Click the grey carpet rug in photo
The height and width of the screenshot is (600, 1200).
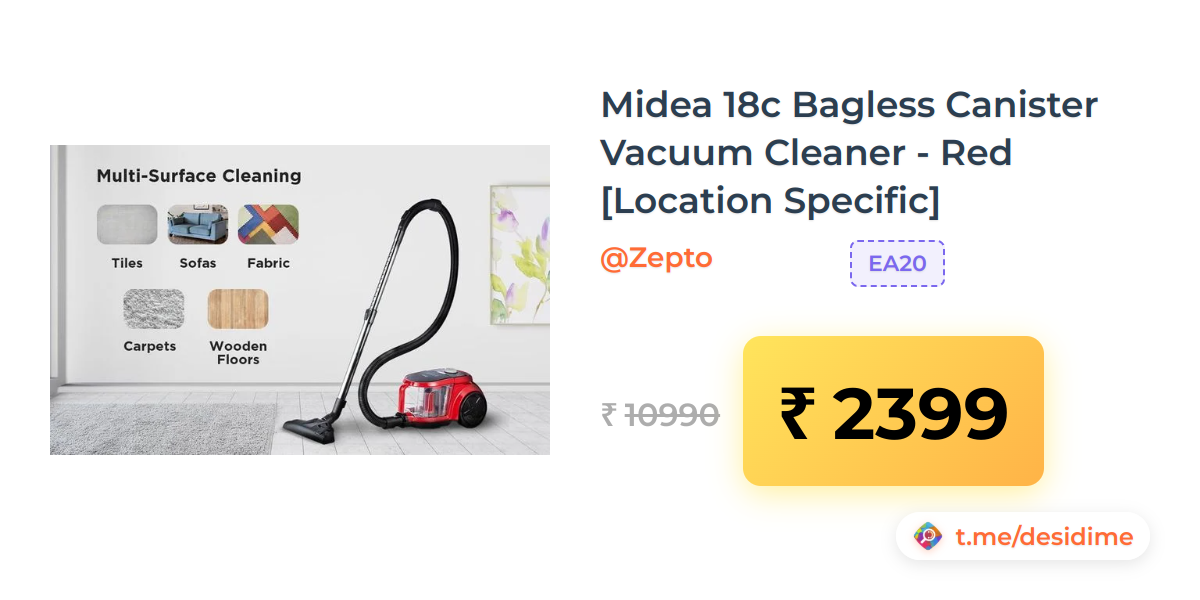click(162, 428)
